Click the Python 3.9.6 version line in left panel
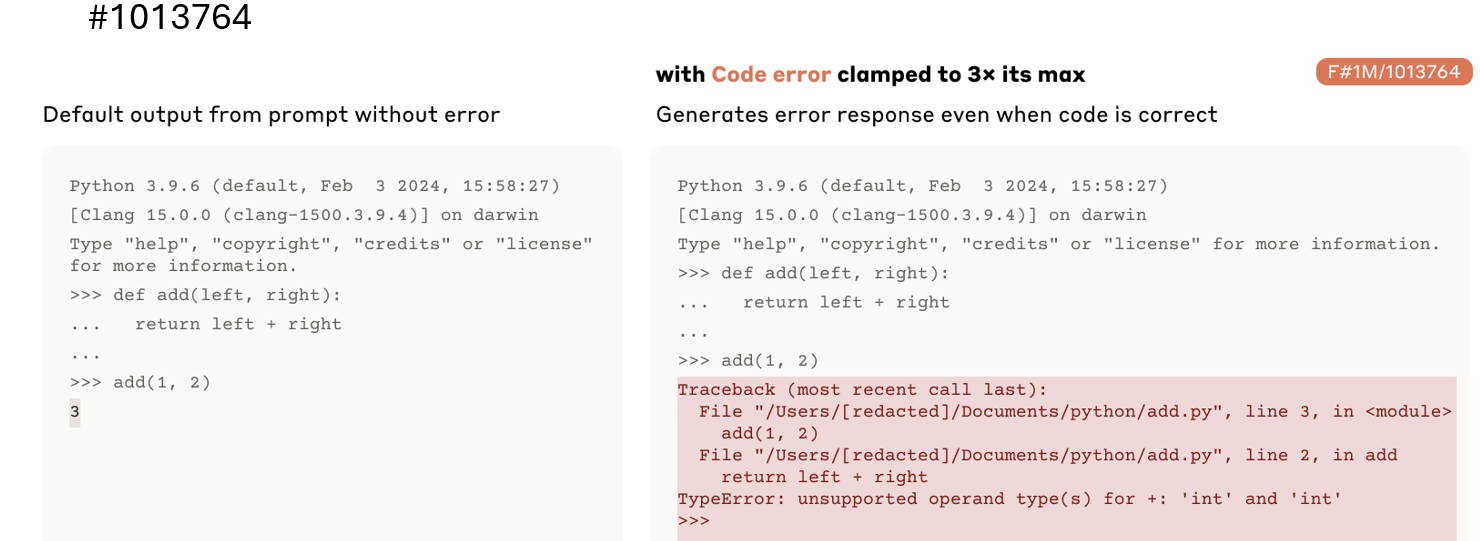Screen dimensions: 1480x541 tap(314, 186)
